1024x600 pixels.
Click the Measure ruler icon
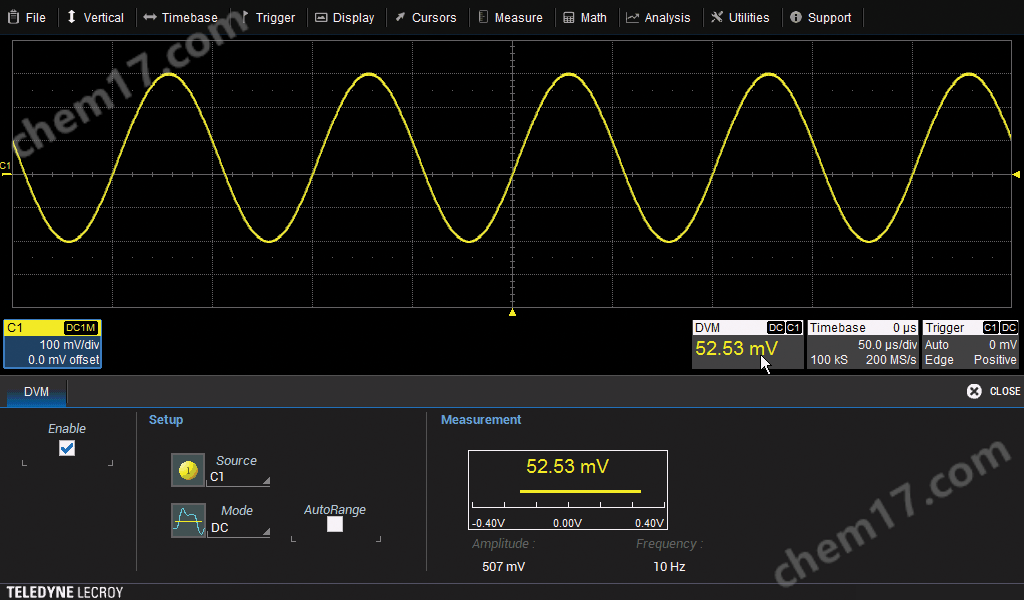(483, 17)
